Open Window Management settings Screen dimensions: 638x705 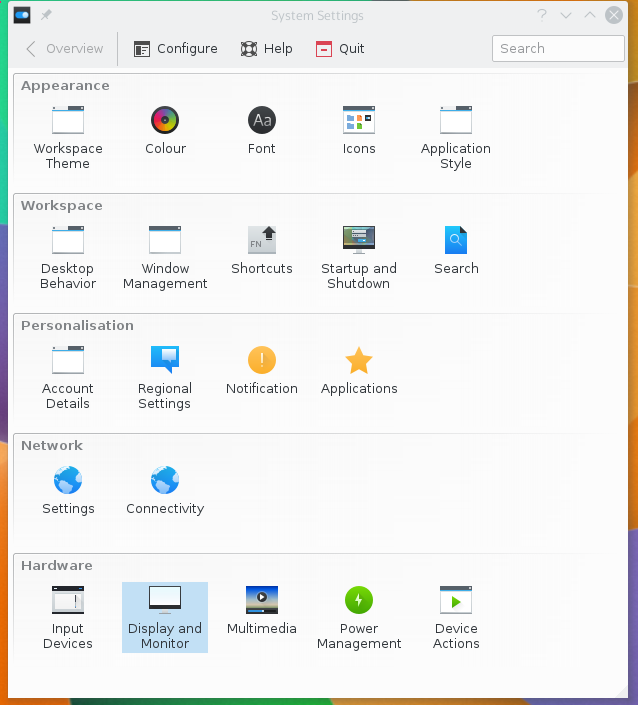165,258
